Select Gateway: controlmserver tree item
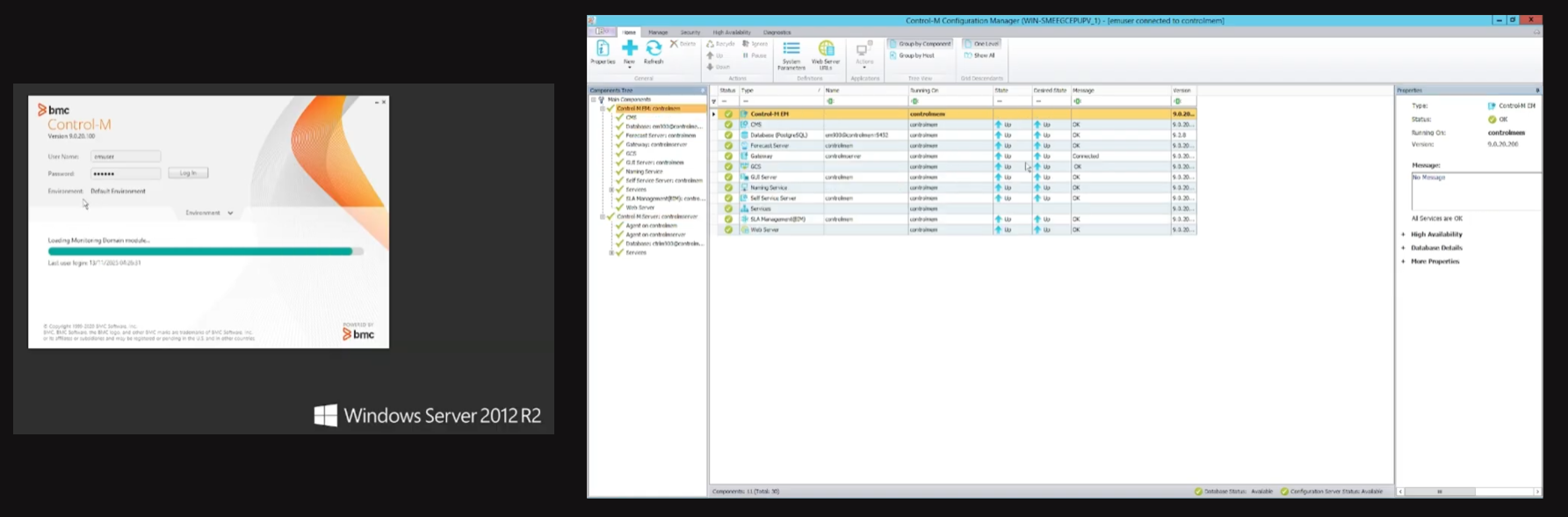 (x=656, y=144)
